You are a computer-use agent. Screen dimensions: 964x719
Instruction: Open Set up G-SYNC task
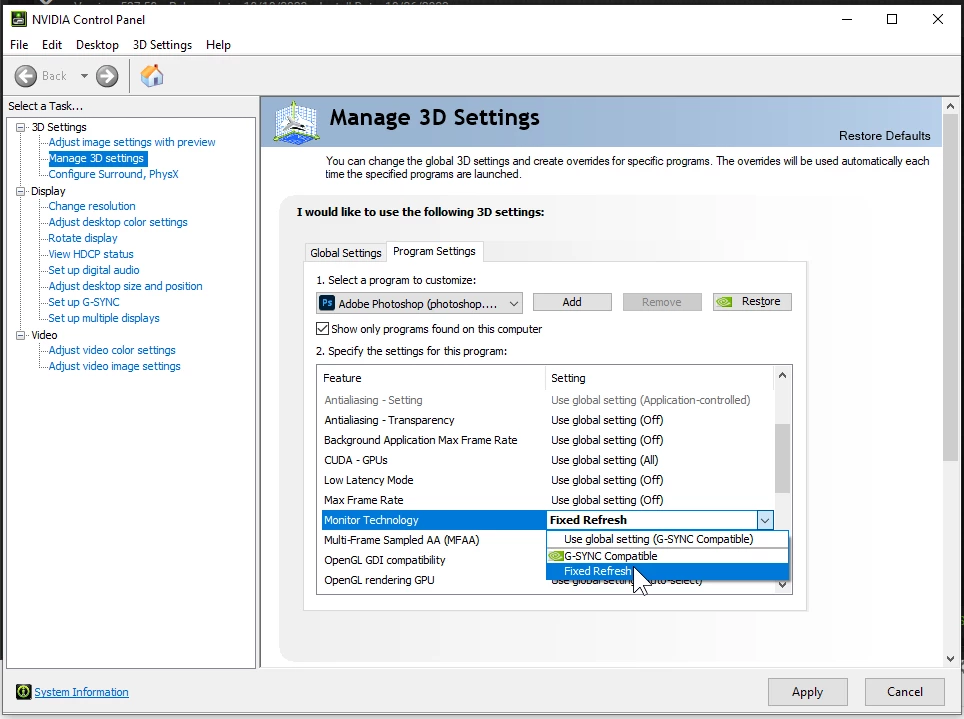[84, 302]
